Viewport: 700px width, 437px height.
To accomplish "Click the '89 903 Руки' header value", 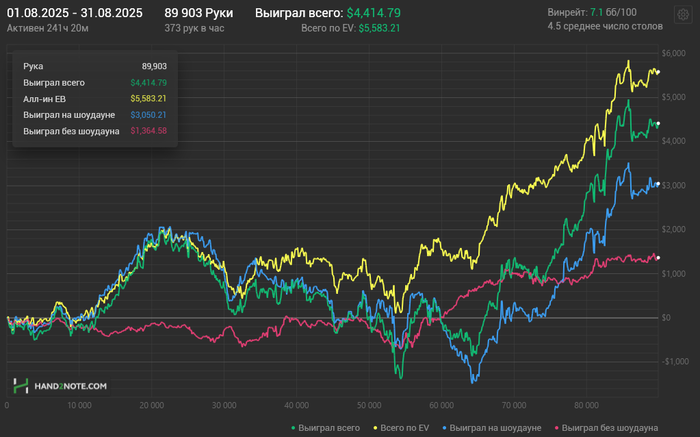I will tap(199, 13).
